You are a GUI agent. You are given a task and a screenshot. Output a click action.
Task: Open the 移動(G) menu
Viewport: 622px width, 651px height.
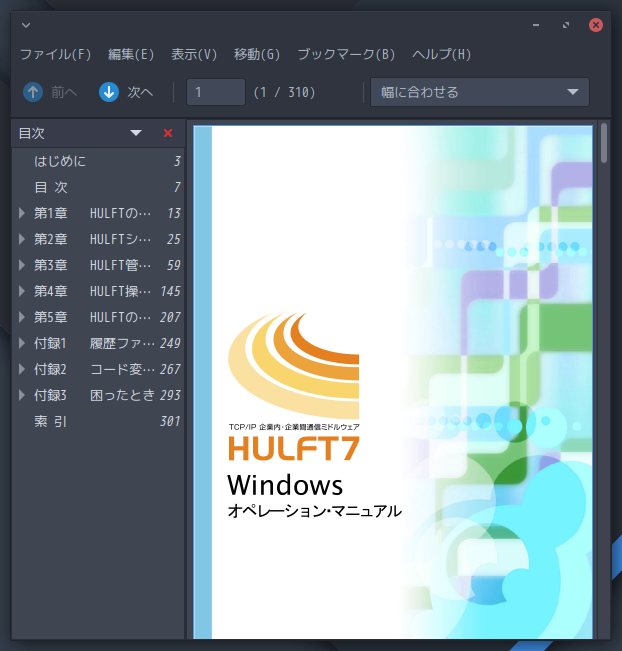pyautogui.click(x=257, y=54)
